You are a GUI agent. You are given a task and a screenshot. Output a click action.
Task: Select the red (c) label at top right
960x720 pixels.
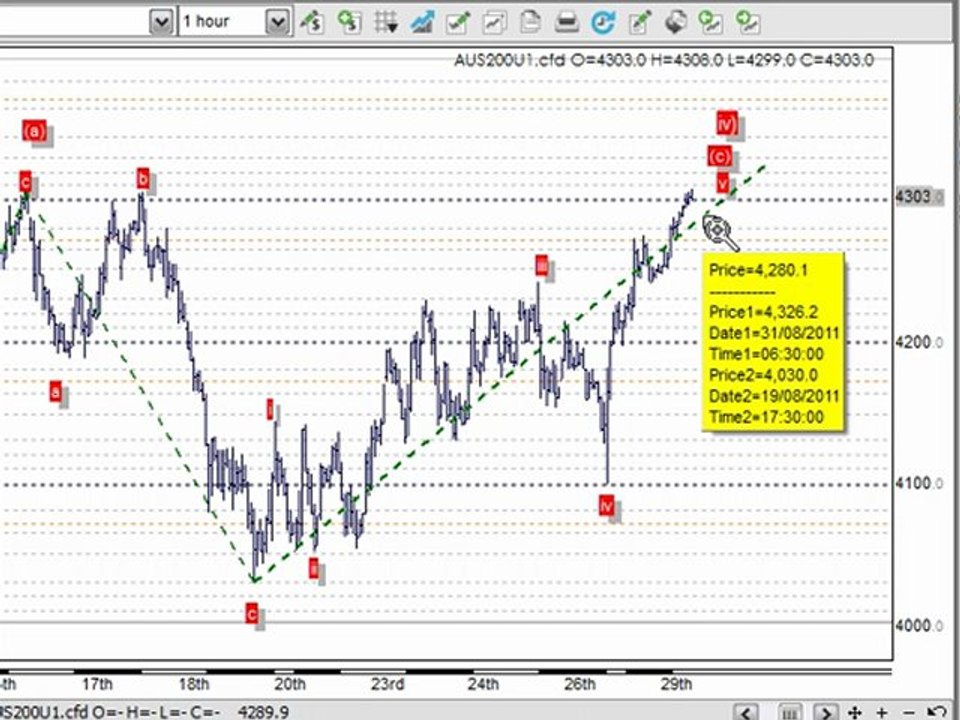pos(719,156)
